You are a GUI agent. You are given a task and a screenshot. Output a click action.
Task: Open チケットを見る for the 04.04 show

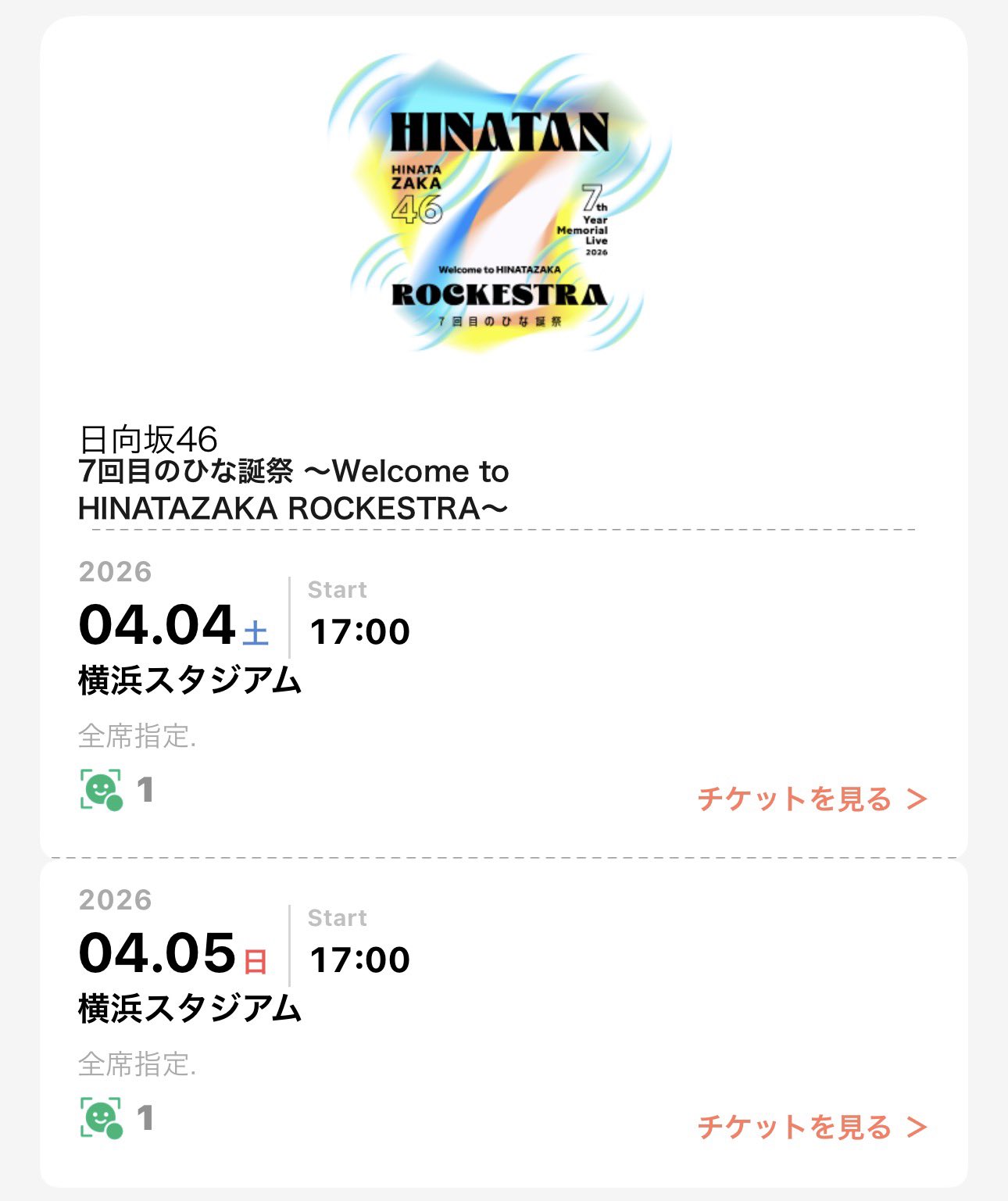[x=794, y=799]
